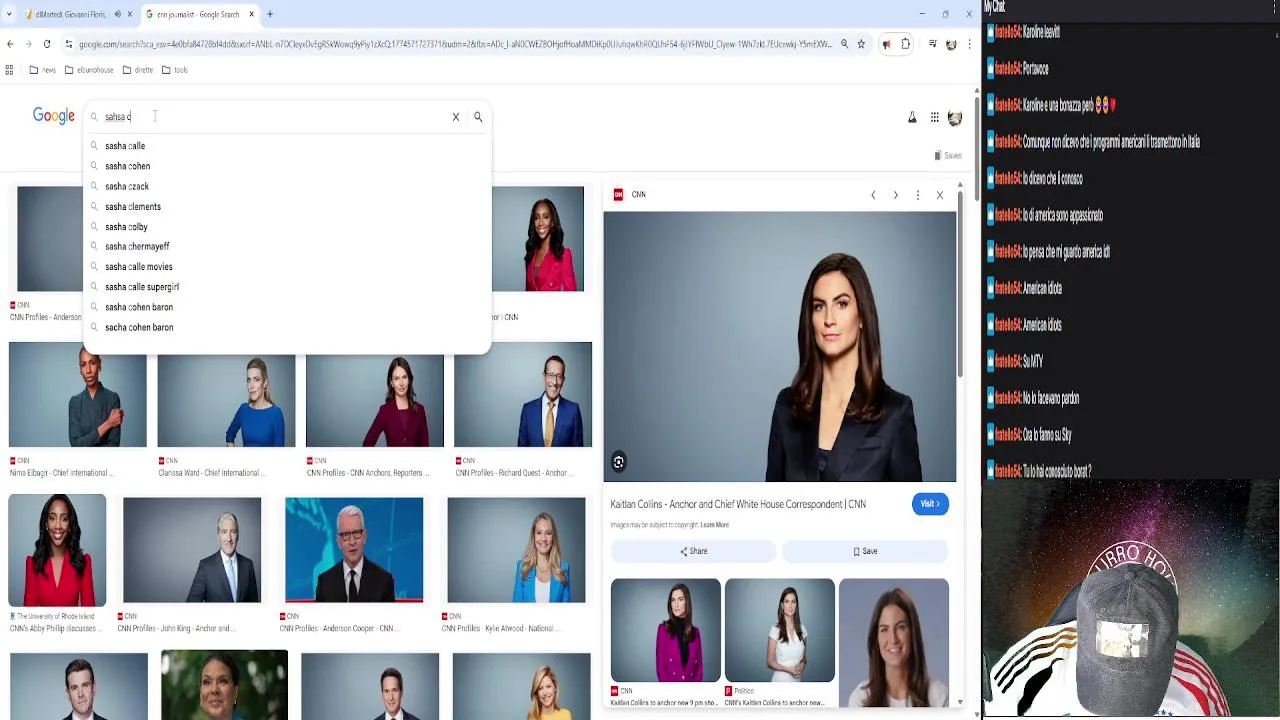
Task: Click the address bar URL
Action: [455, 44]
